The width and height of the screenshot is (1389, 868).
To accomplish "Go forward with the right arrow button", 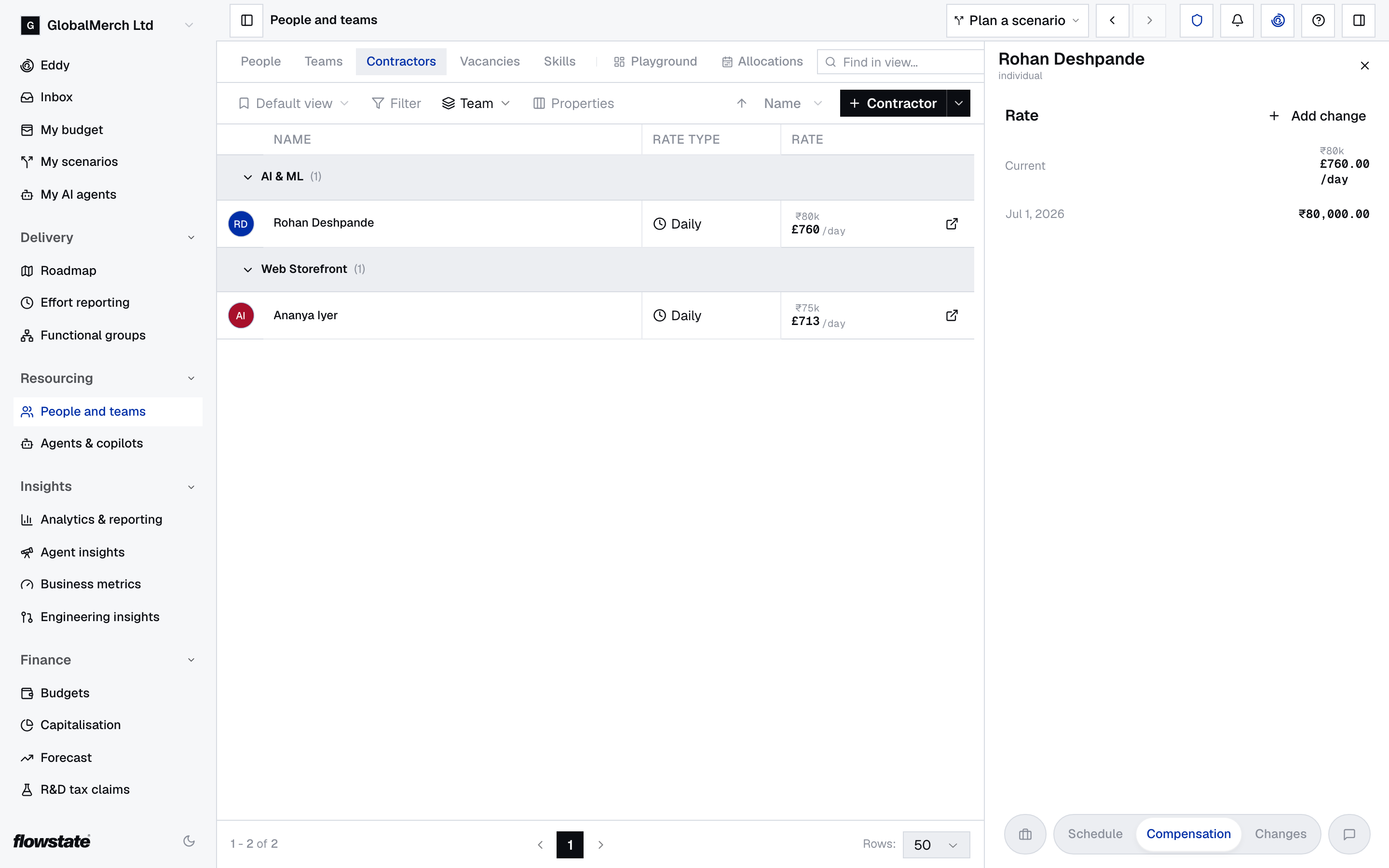I will tap(1149, 20).
